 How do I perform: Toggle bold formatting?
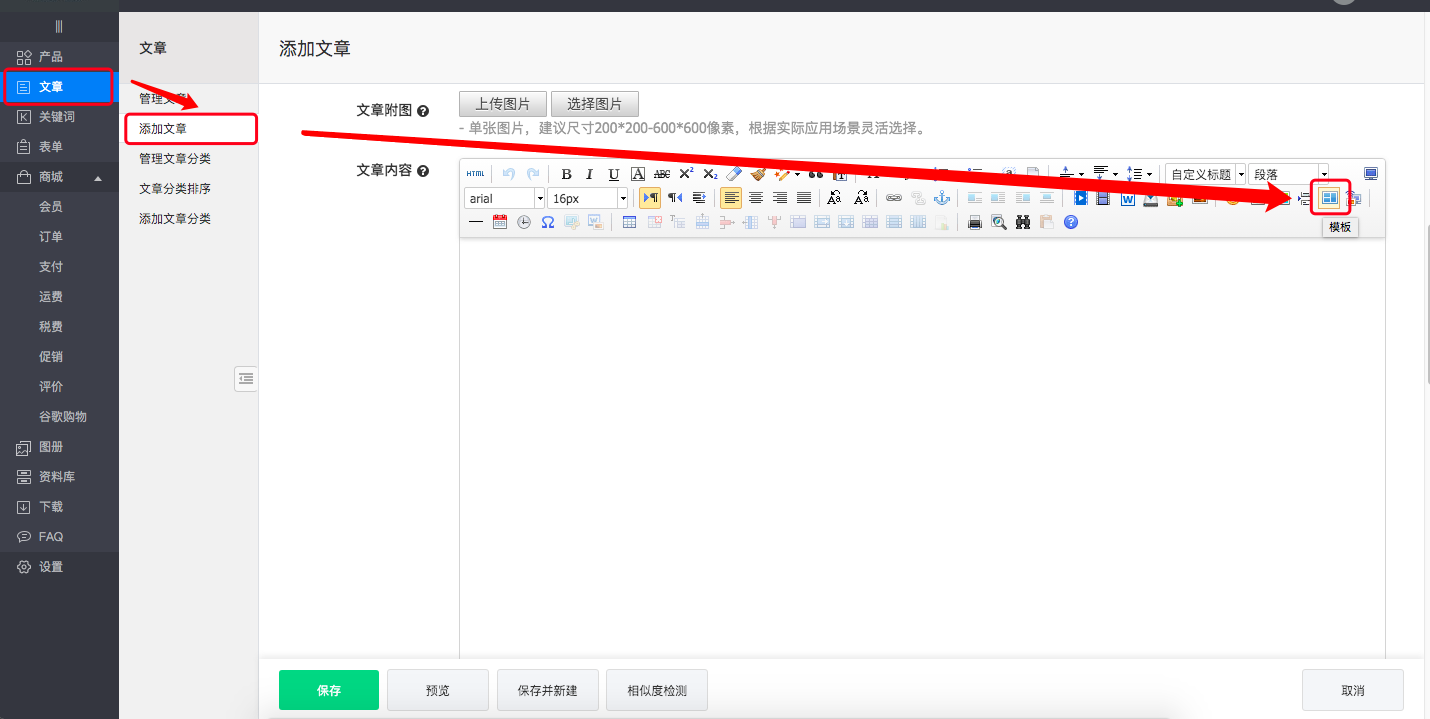pos(566,174)
